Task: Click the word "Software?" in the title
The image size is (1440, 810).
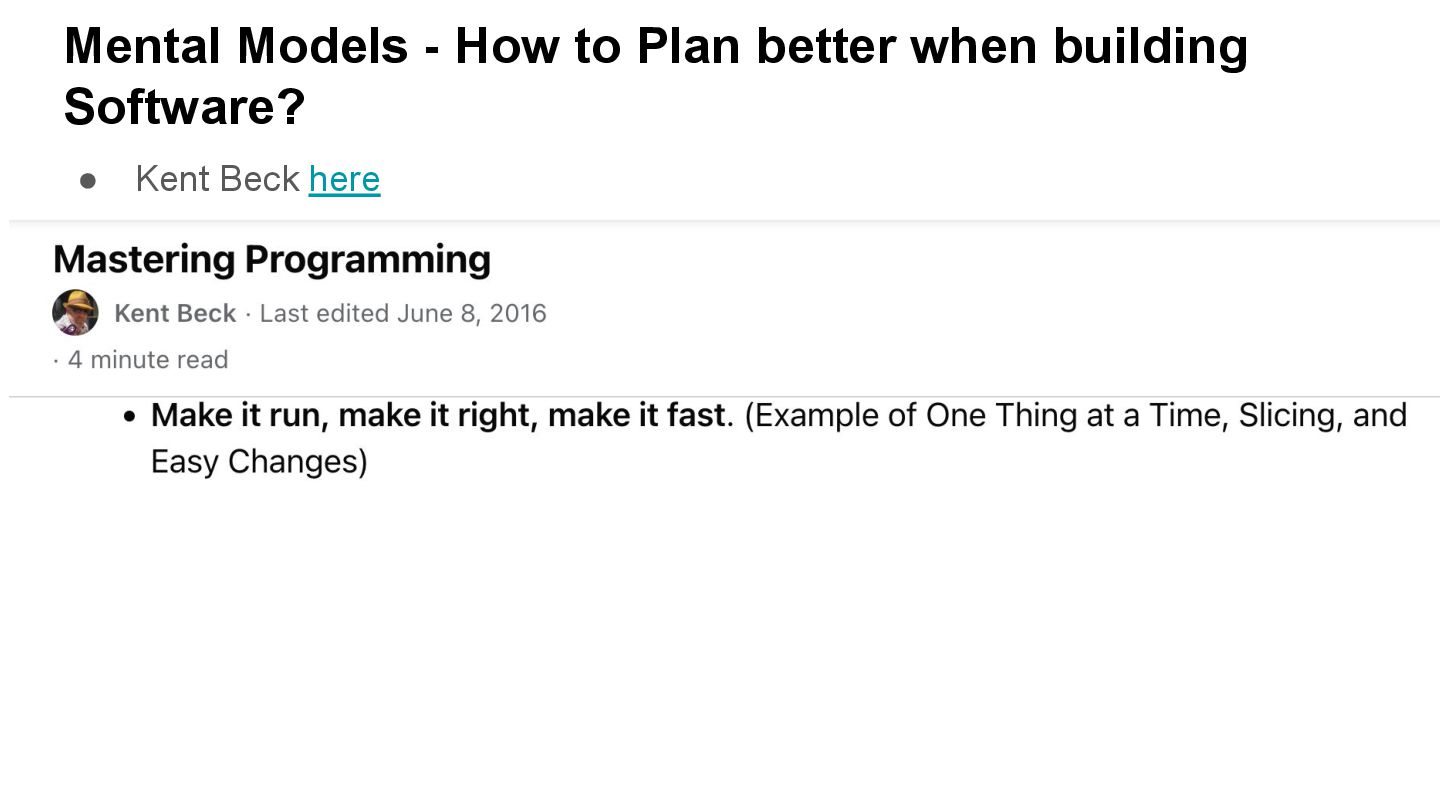Action: [x=184, y=105]
